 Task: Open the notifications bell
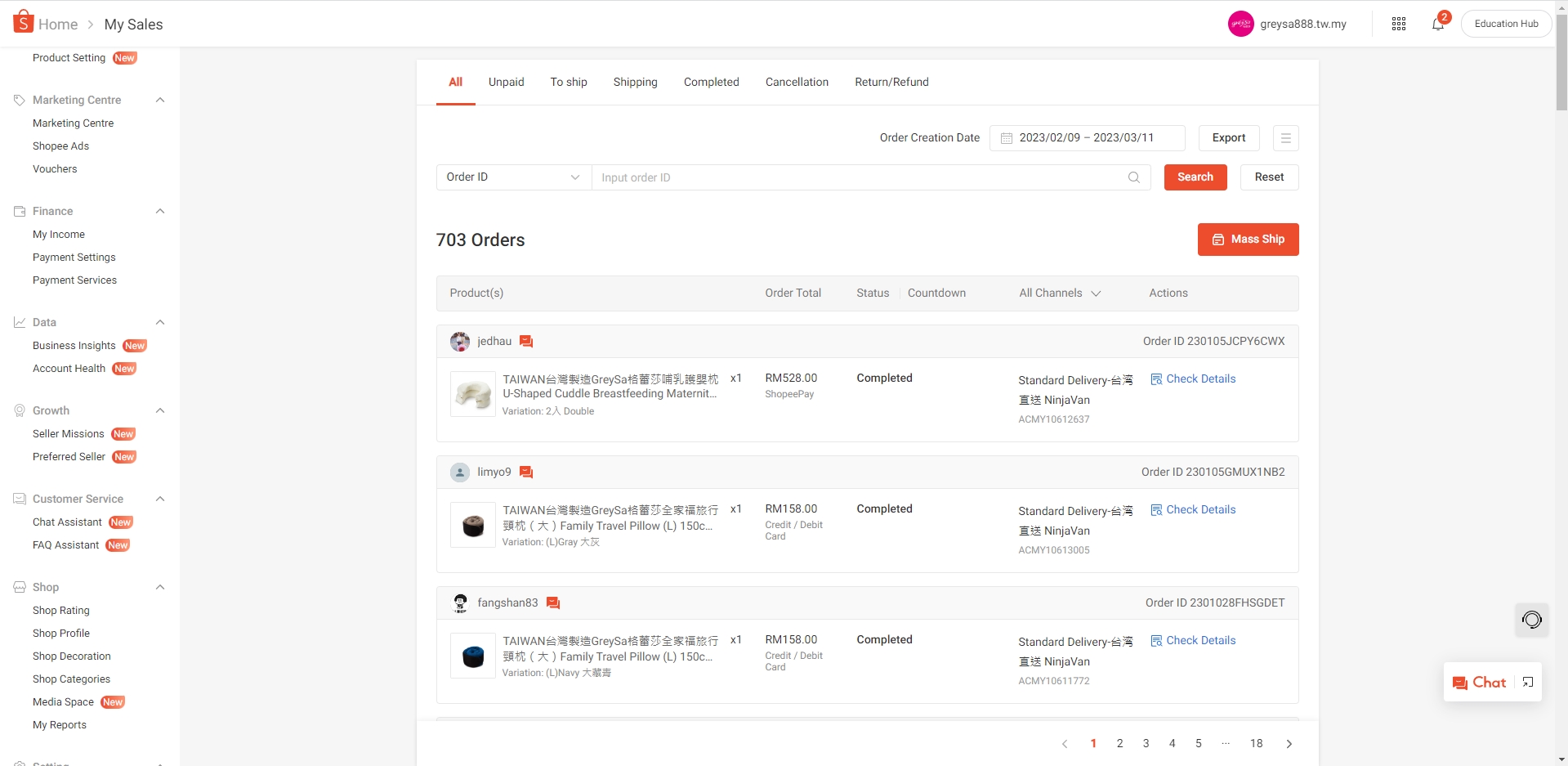(x=1437, y=24)
